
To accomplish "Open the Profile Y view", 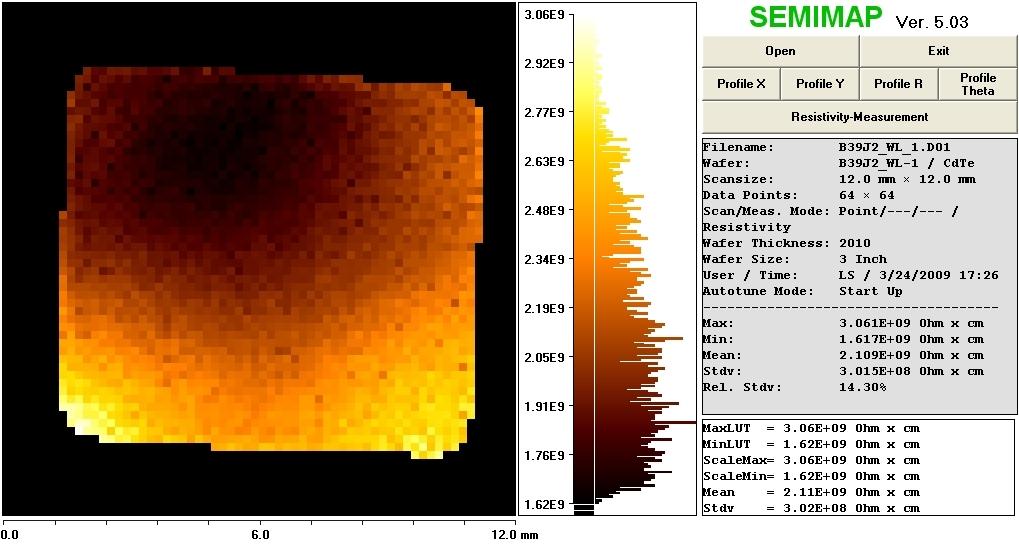I will [819, 84].
